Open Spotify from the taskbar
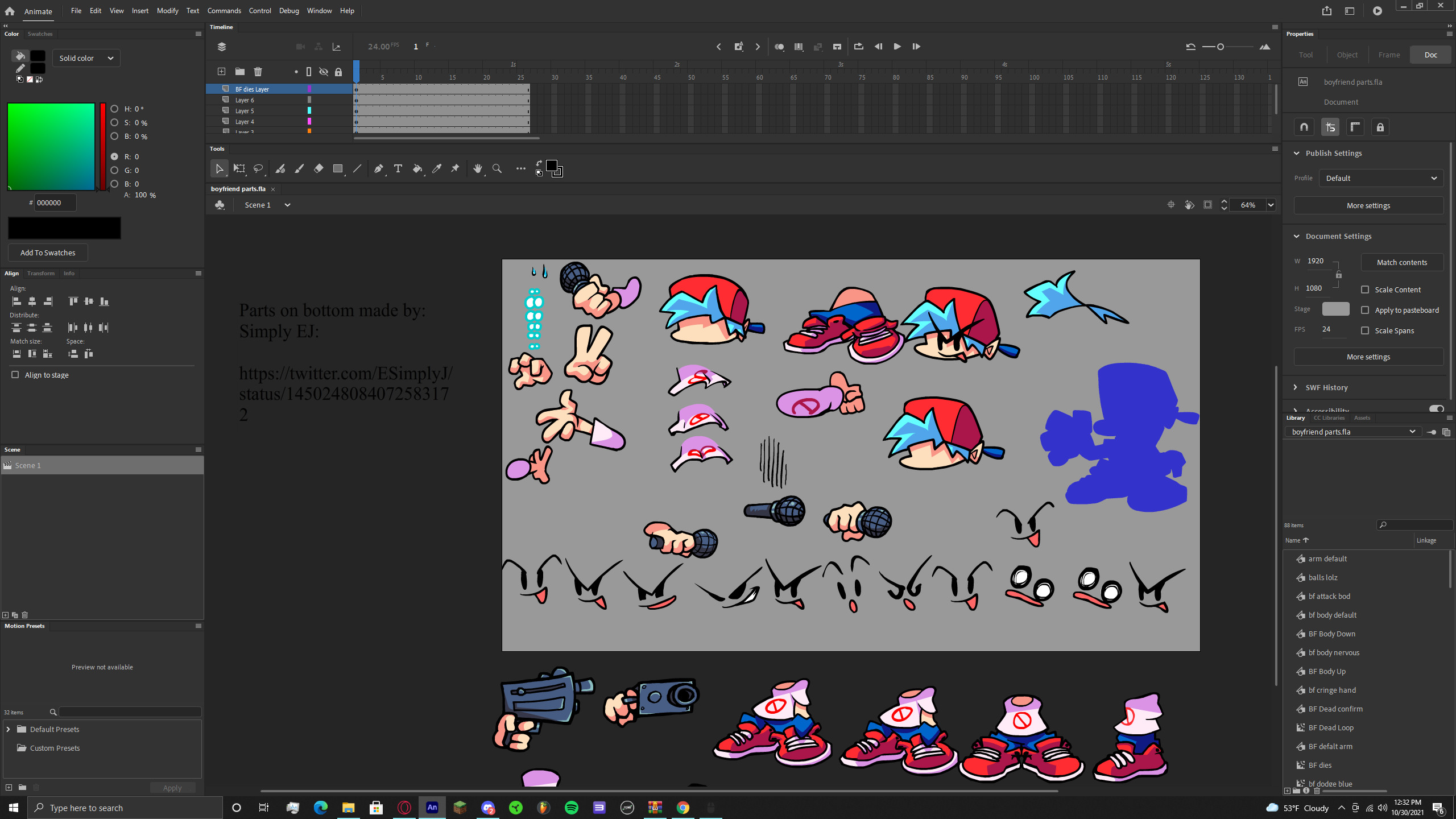This screenshot has height=819, width=1456. pos(571,808)
